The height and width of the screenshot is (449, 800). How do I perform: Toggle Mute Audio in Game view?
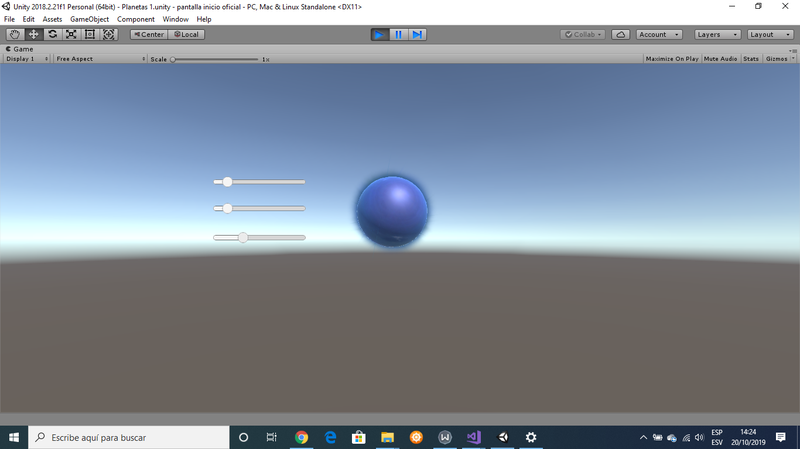720,59
